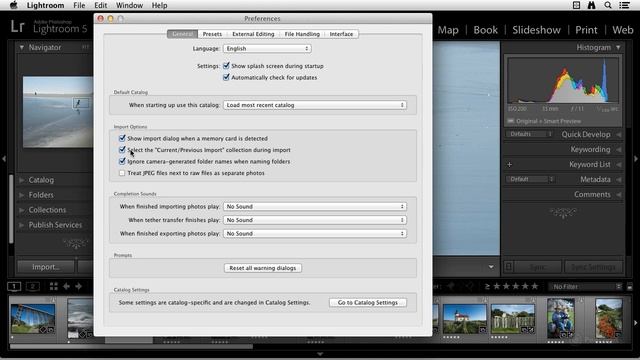Screen dimensions: 640x360
Task: Open the Edit menu
Action: tap(100, 5)
